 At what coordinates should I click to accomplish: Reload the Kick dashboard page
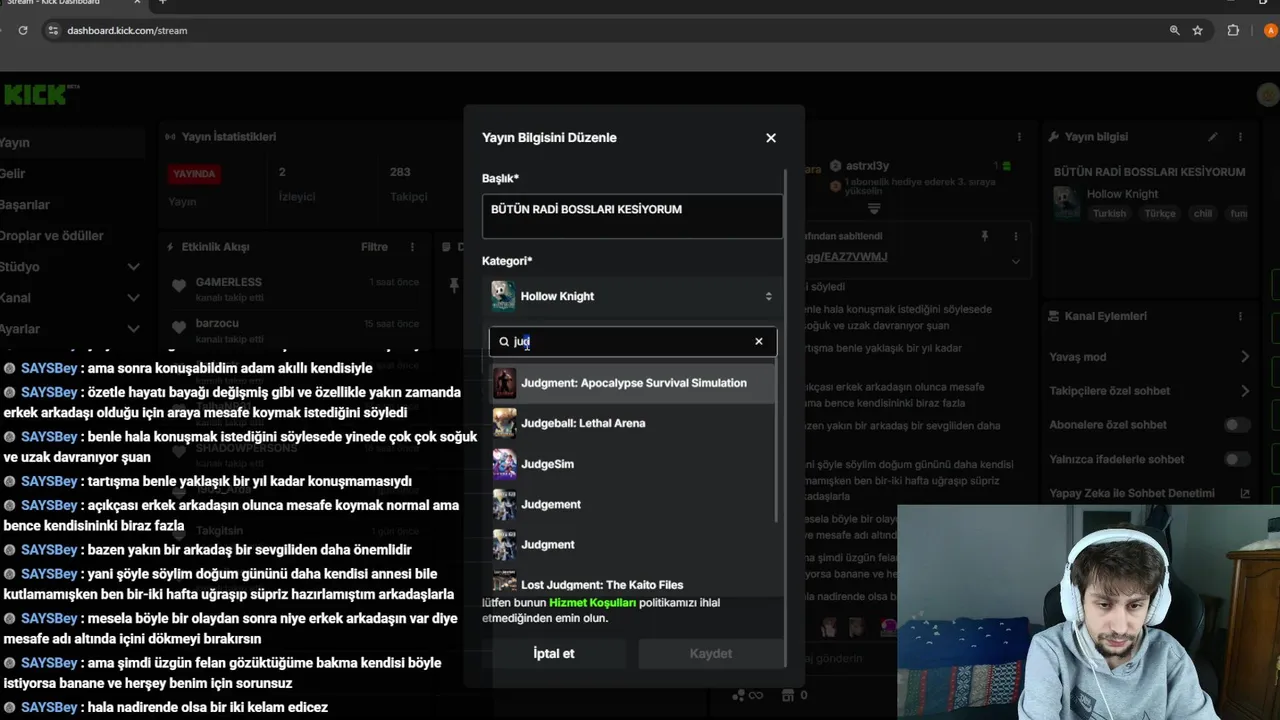(23, 30)
